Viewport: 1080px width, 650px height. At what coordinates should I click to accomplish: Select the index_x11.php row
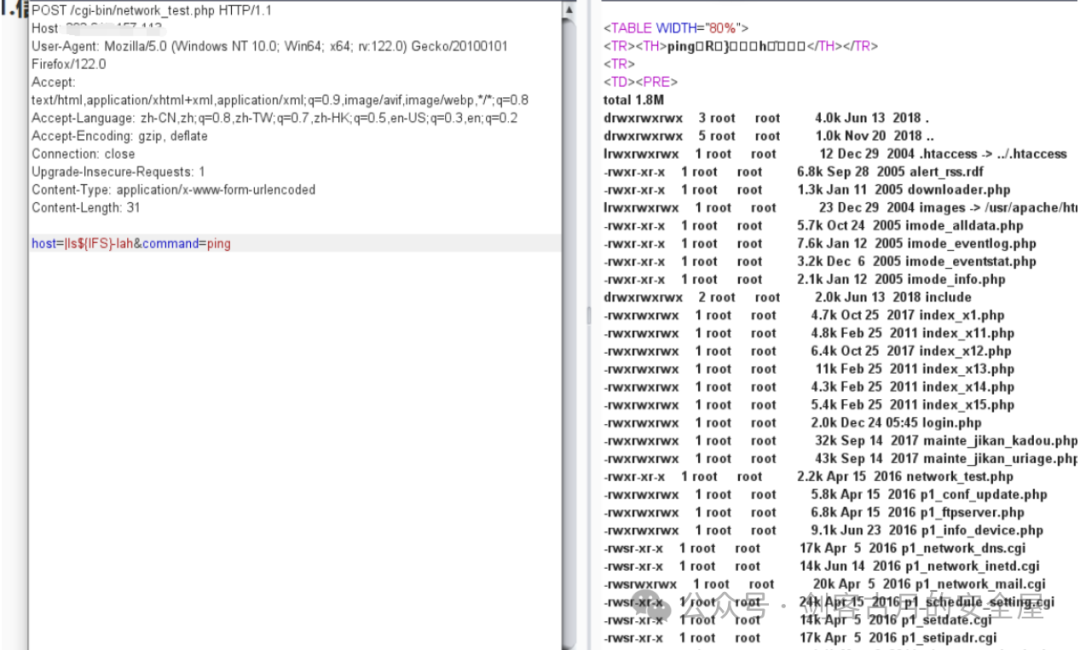coord(809,333)
